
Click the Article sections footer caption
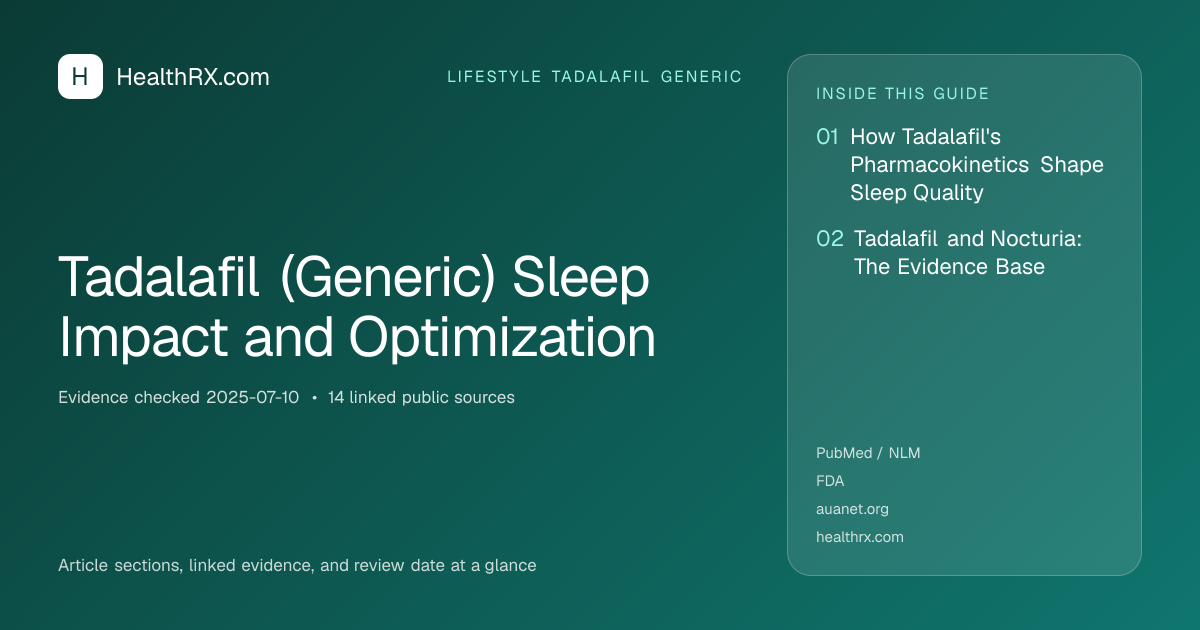[297, 565]
